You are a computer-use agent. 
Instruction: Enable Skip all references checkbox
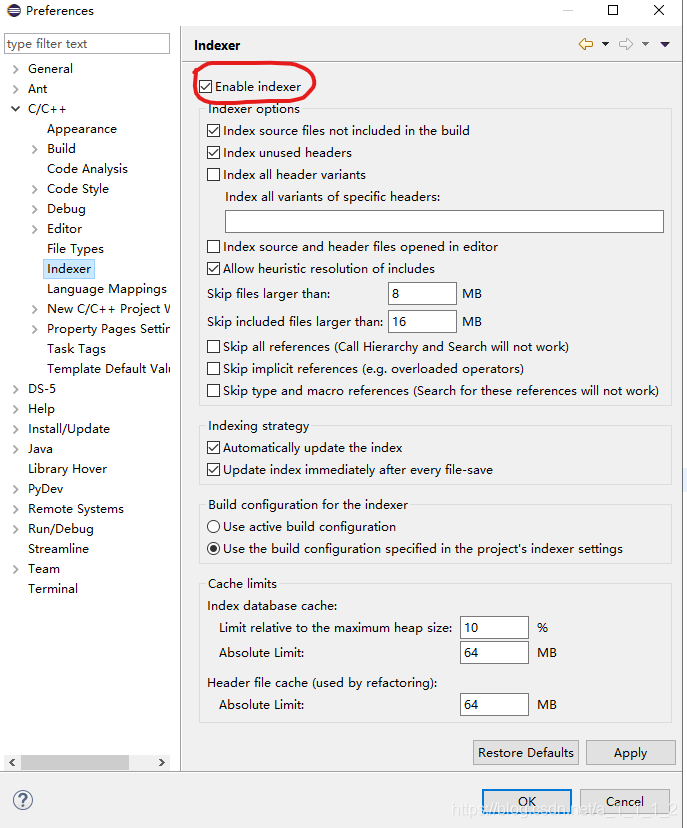coord(213,347)
